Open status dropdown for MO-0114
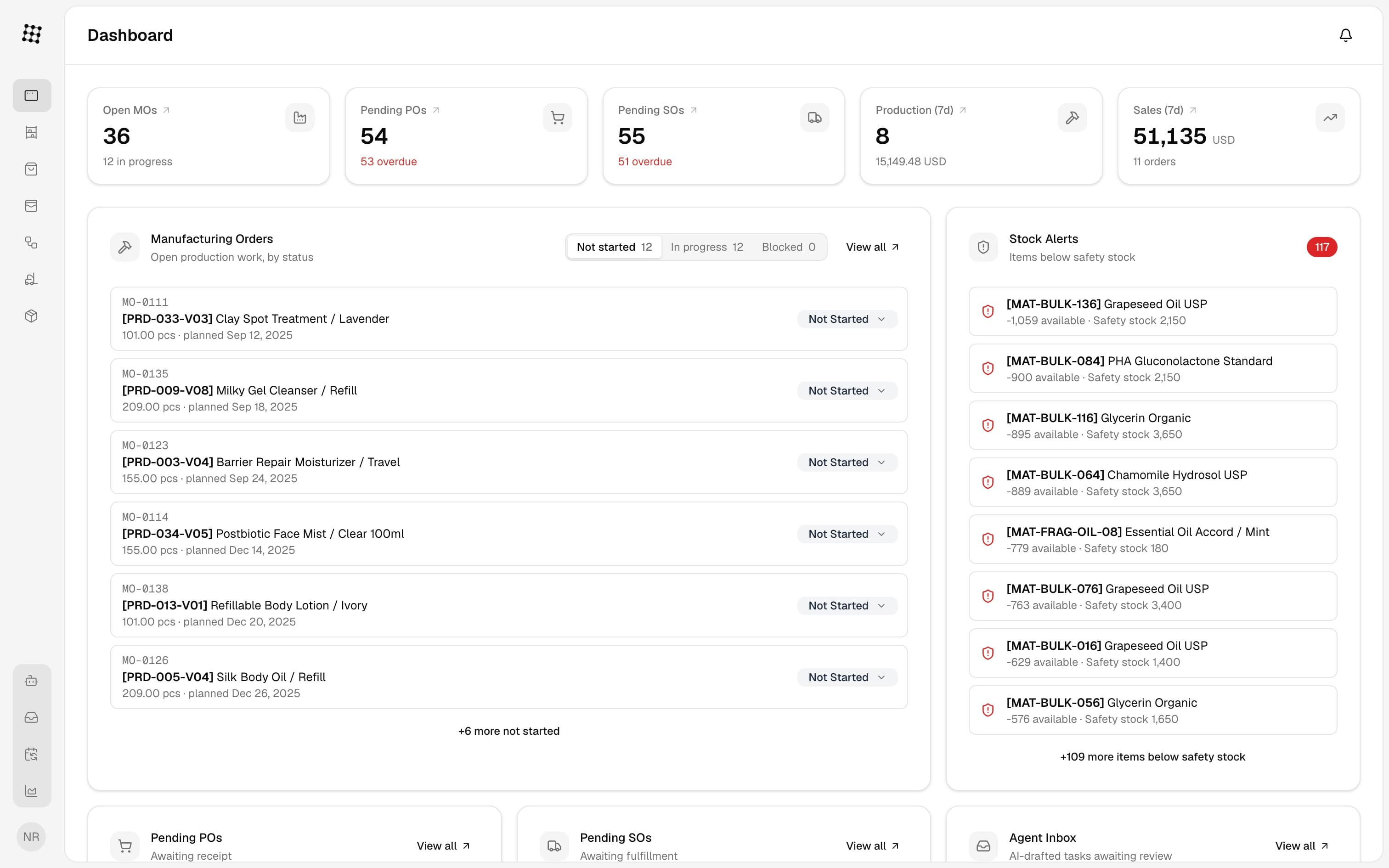This screenshot has width=1389, height=868. pyautogui.click(x=847, y=534)
